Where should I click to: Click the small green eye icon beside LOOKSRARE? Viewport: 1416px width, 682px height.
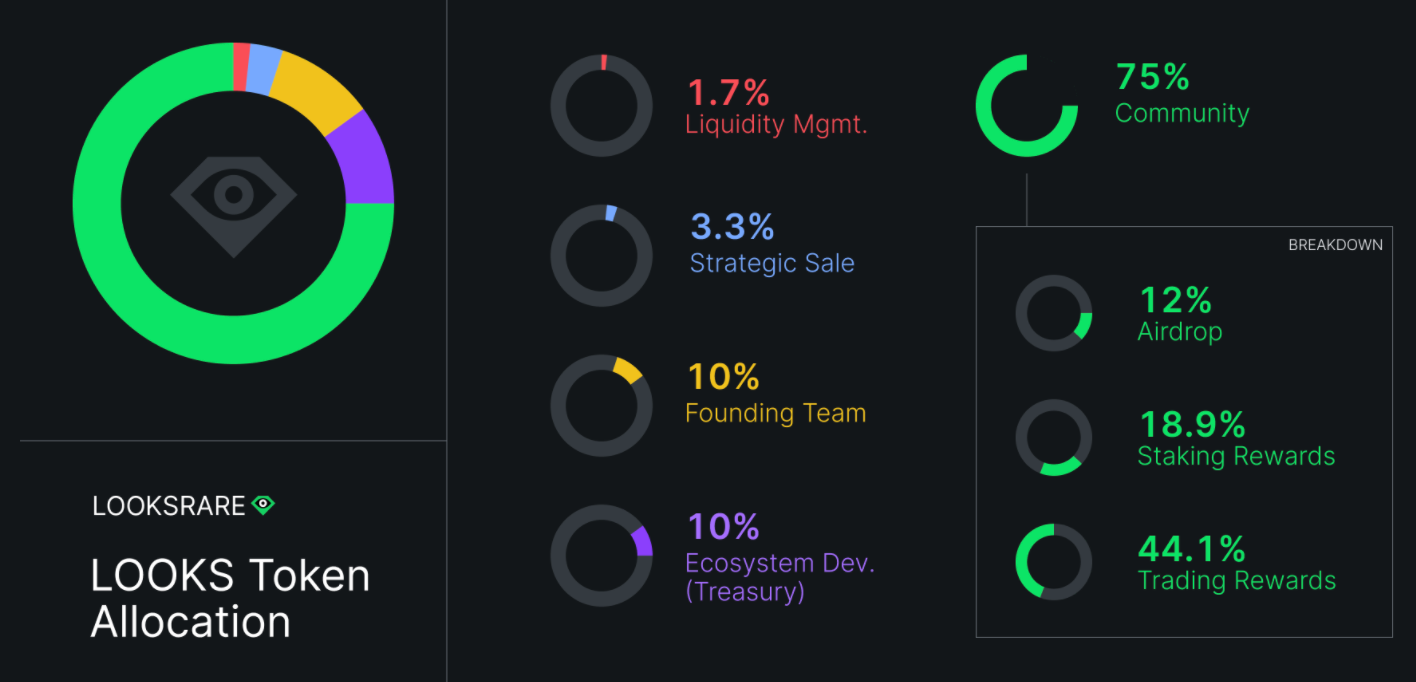(x=263, y=505)
